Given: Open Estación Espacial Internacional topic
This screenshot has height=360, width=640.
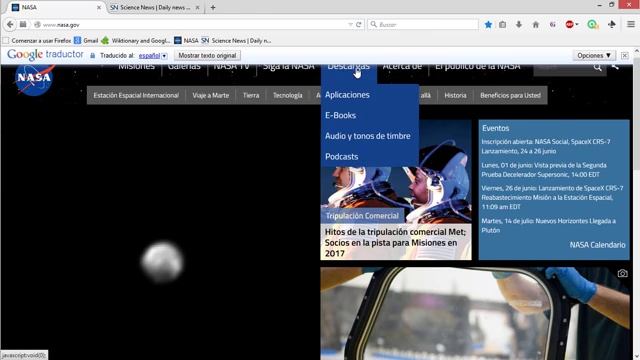Looking at the screenshot, I should coord(136,96).
